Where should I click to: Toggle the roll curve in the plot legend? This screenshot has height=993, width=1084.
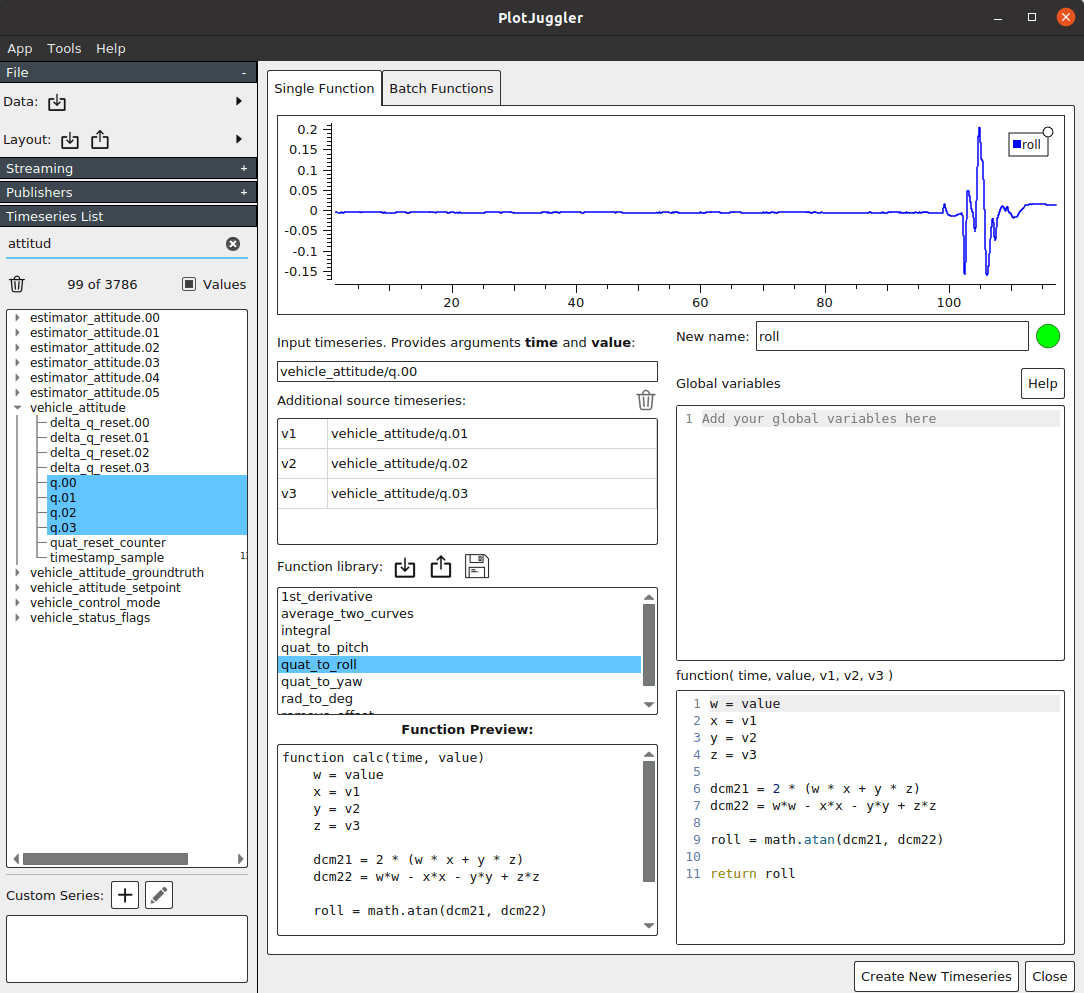click(1027, 144)
